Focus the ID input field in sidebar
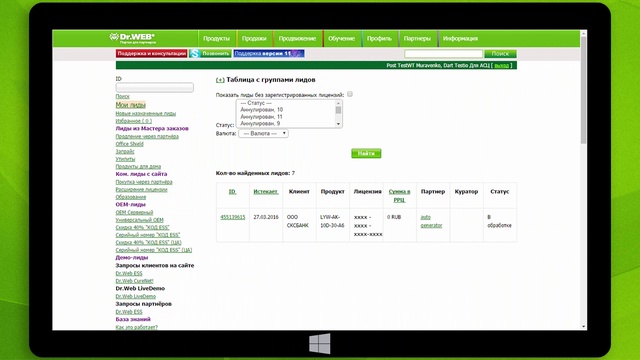The width and height of the screenshot is (640, 360). click(x=155, y=87)
